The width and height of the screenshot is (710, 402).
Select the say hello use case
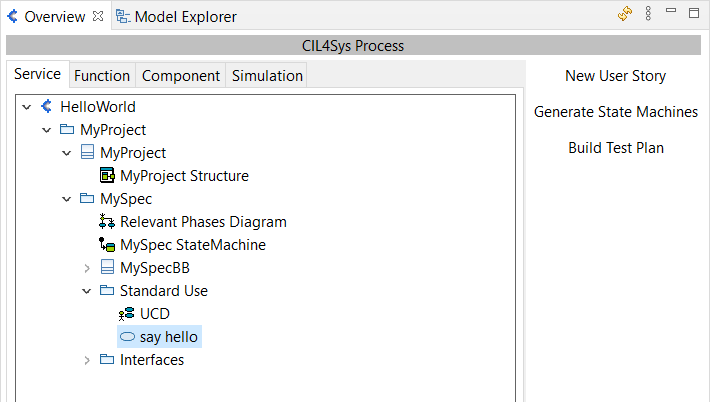coord(159,337)
